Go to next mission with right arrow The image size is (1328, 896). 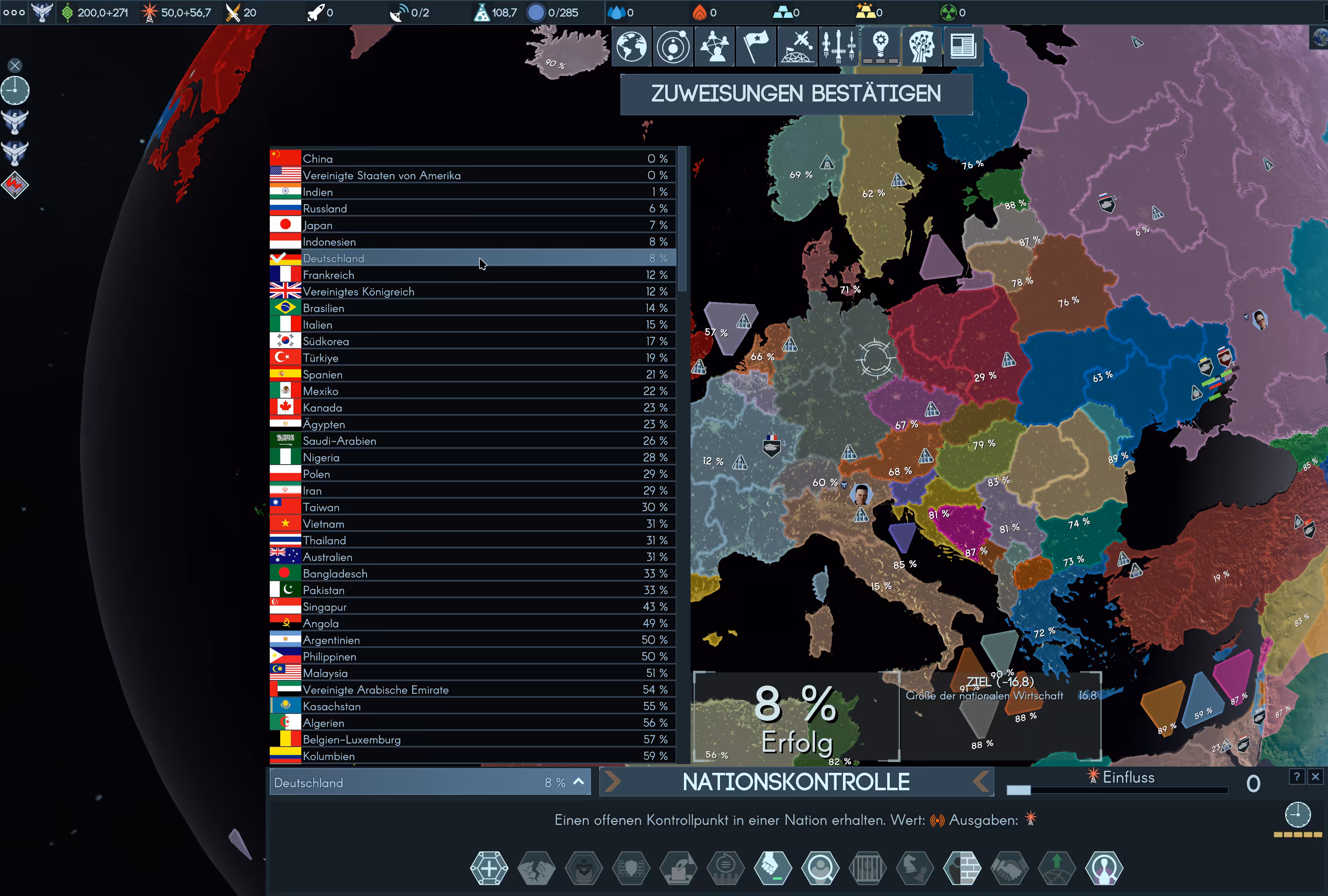pyautogui.click(x=612, y=782)
